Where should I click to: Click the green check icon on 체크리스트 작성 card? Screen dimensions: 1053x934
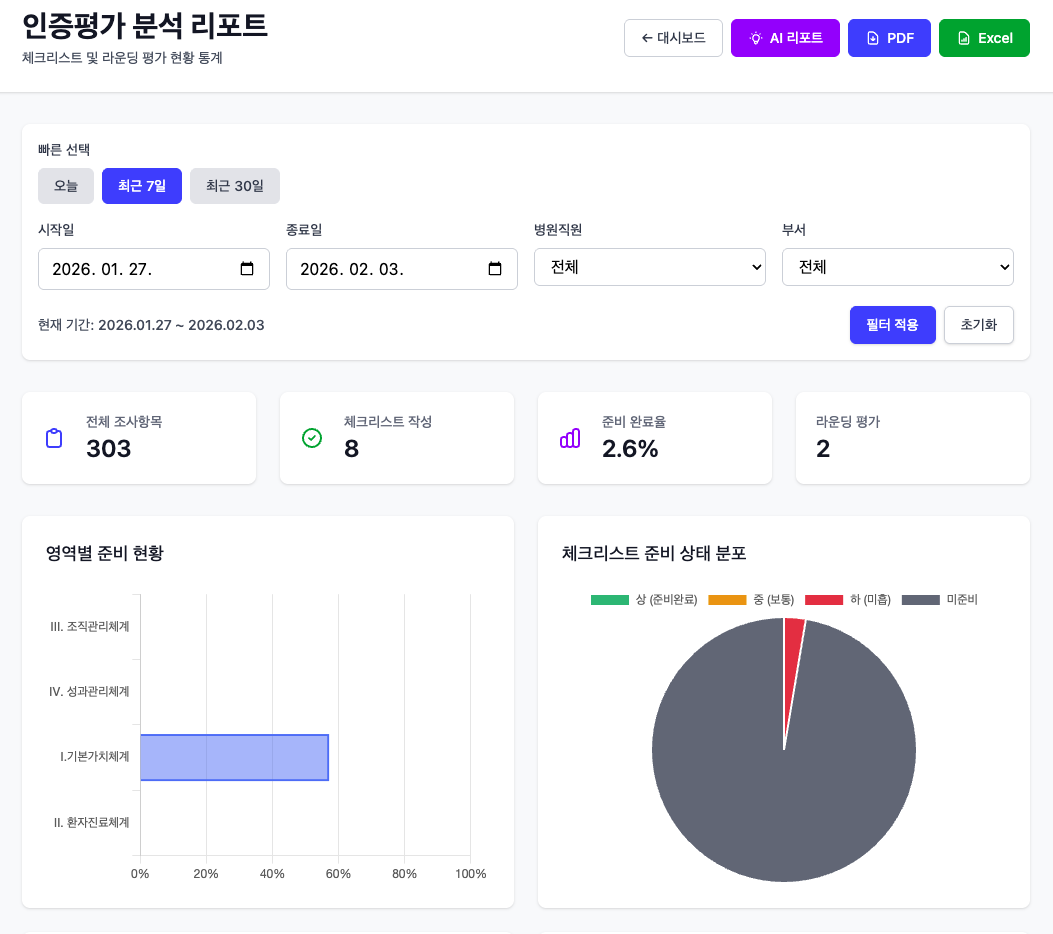(x=313, y=437)
